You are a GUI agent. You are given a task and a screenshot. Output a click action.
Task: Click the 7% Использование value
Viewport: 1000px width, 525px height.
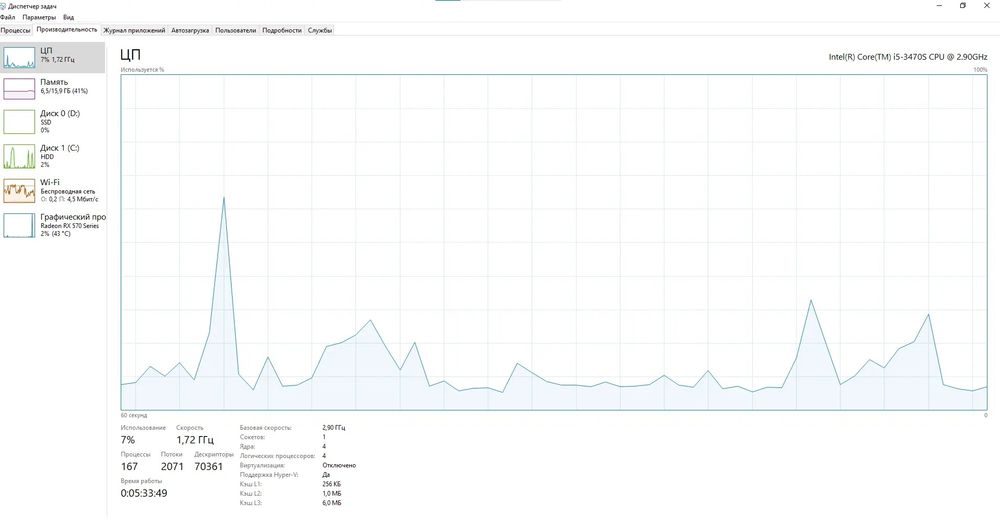point(128,440)
